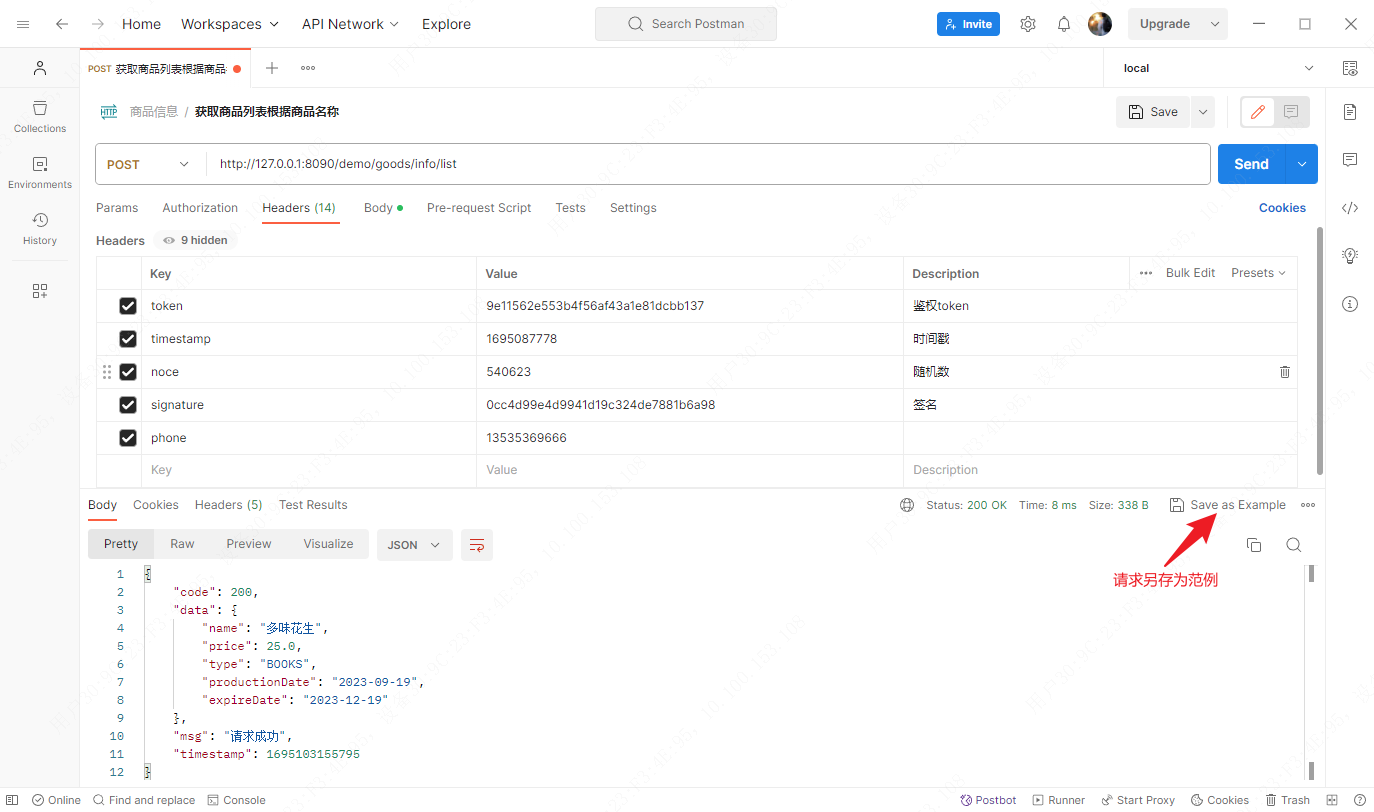Search the response with magnifier icon
This screenshot has height=812, width=1374.
point(1293,545)
